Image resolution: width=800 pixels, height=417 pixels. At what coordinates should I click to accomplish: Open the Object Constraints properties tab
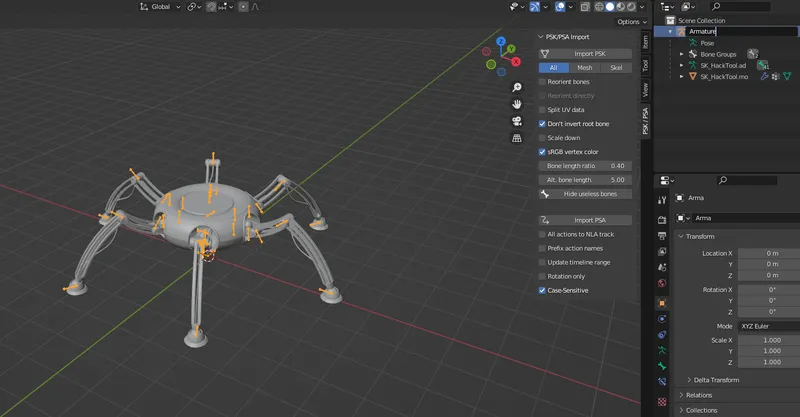point(662,335)
